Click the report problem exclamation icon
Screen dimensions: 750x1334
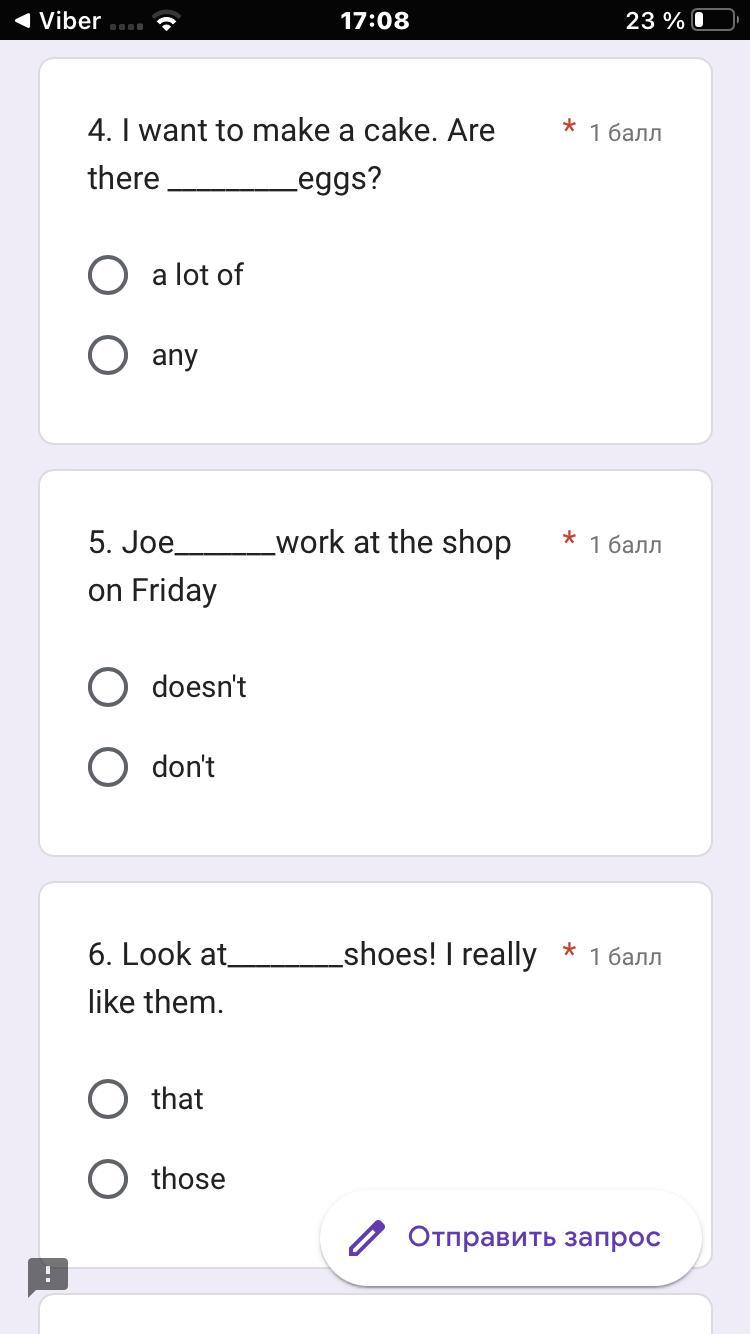click(x=47, y=1275)
